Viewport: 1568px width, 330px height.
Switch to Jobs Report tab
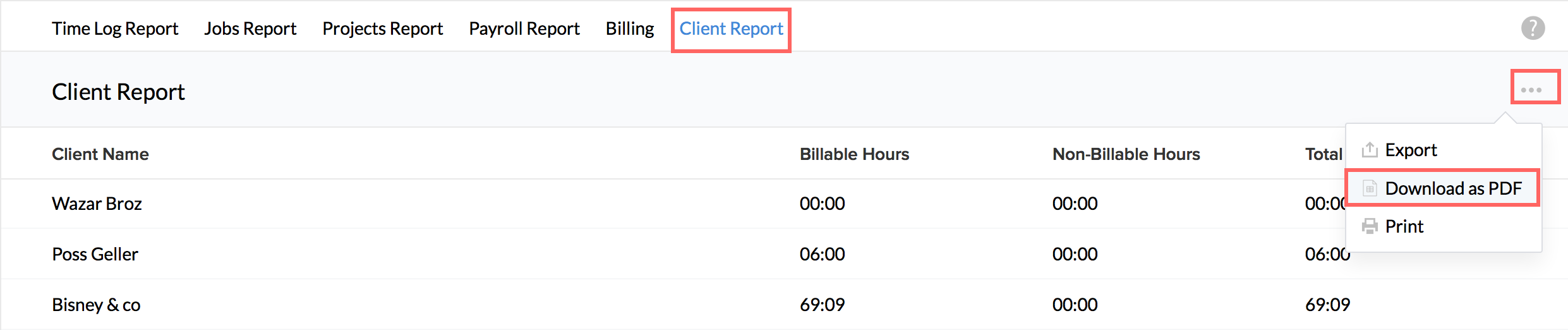click(250, 29)
